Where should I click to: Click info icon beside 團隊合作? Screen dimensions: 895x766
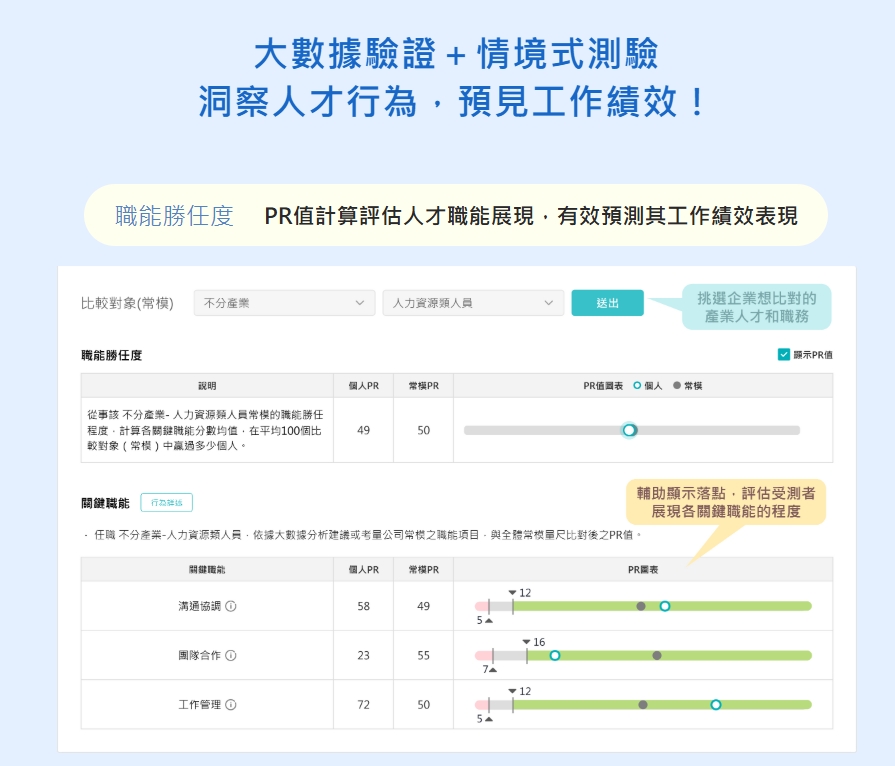(231, 655)
